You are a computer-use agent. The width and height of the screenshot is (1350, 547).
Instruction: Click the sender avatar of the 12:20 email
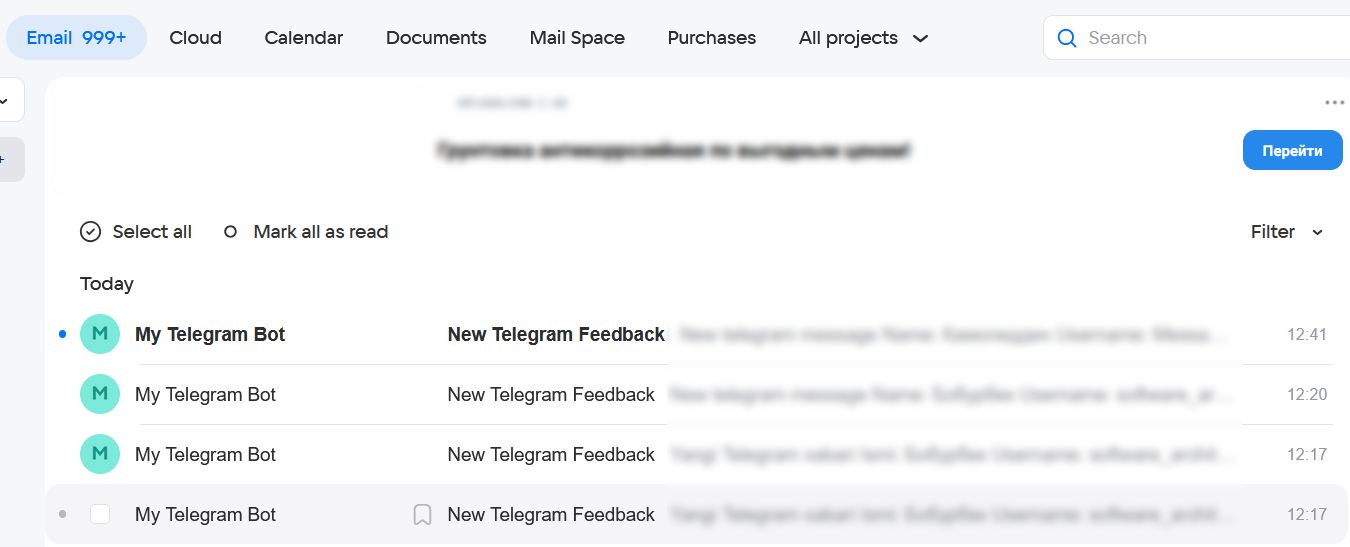coord(100,394)
